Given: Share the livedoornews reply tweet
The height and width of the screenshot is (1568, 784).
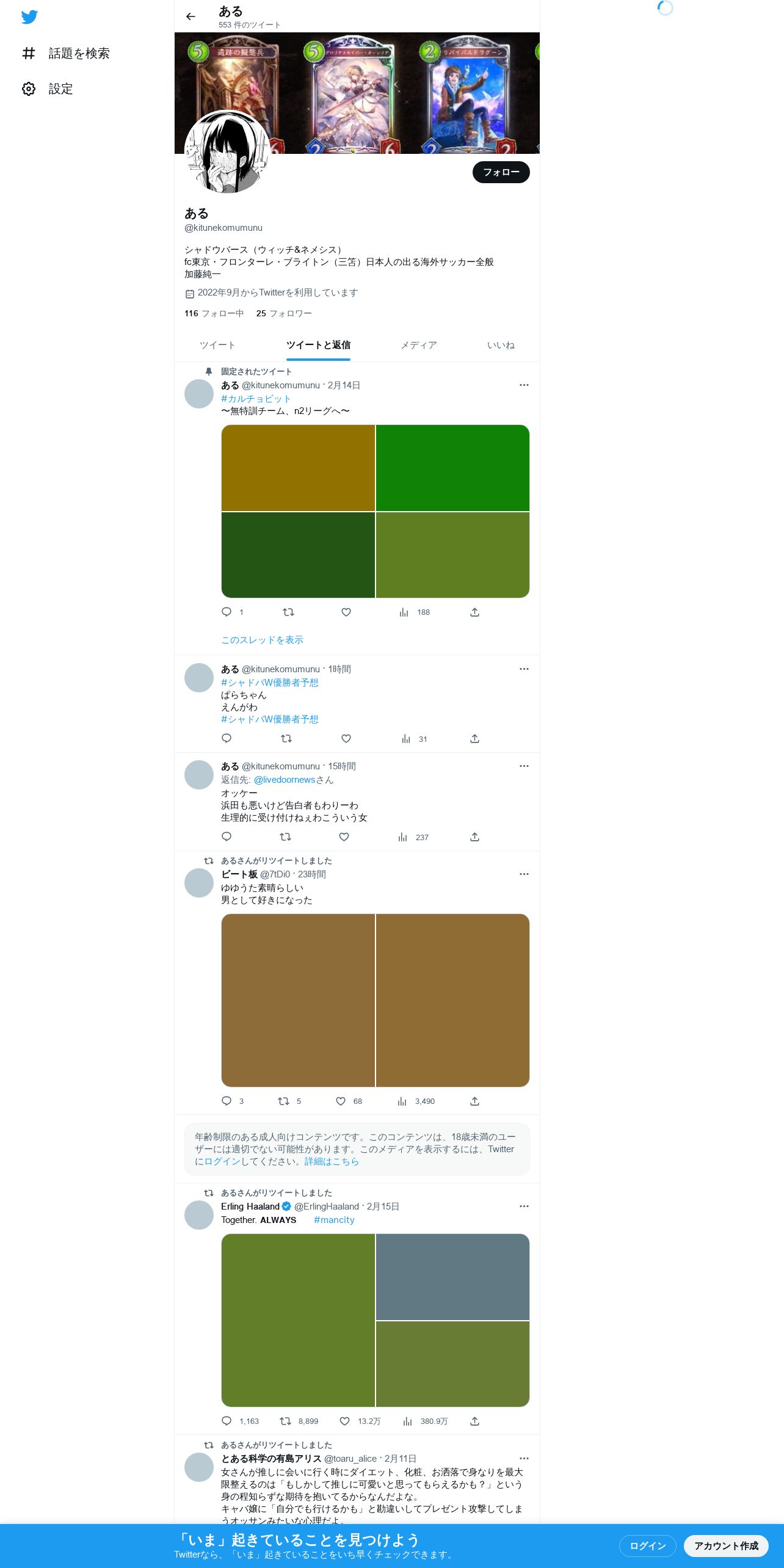Looking at the screenshot, I should click(474, 837).
